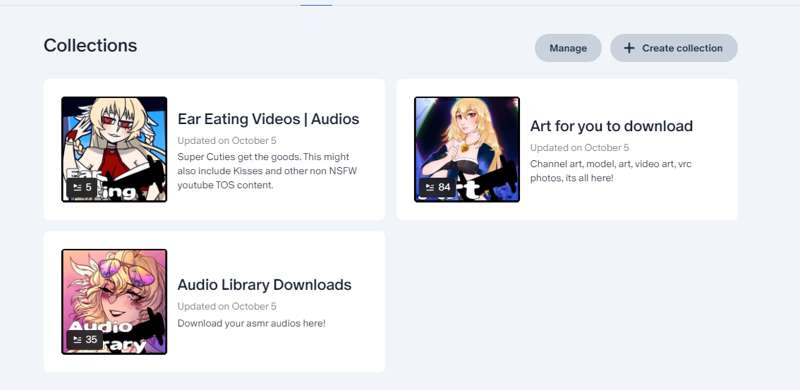Click the Collections heading

pos(90,45)
